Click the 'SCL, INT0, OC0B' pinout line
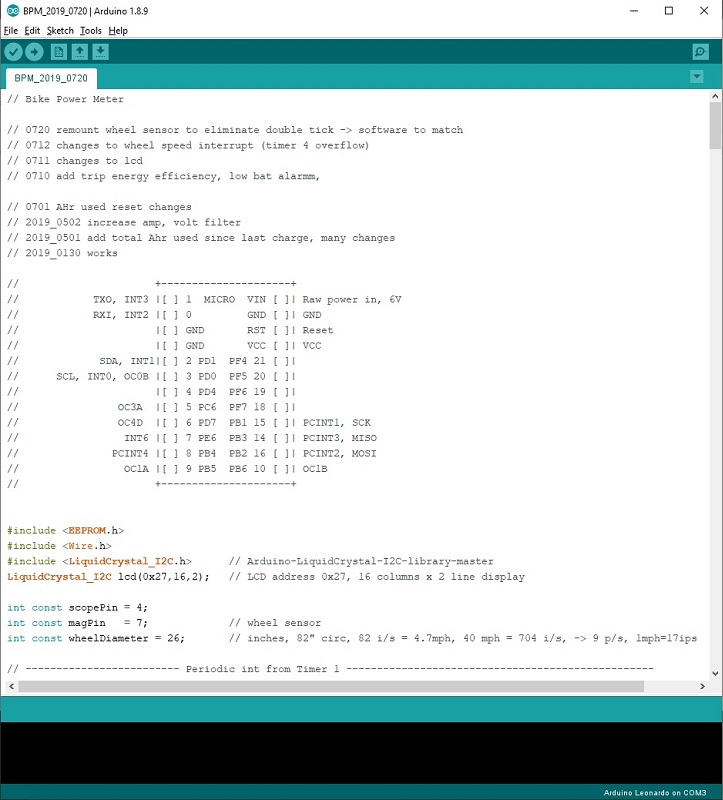 pyautogui.click(x=152, y=376)
